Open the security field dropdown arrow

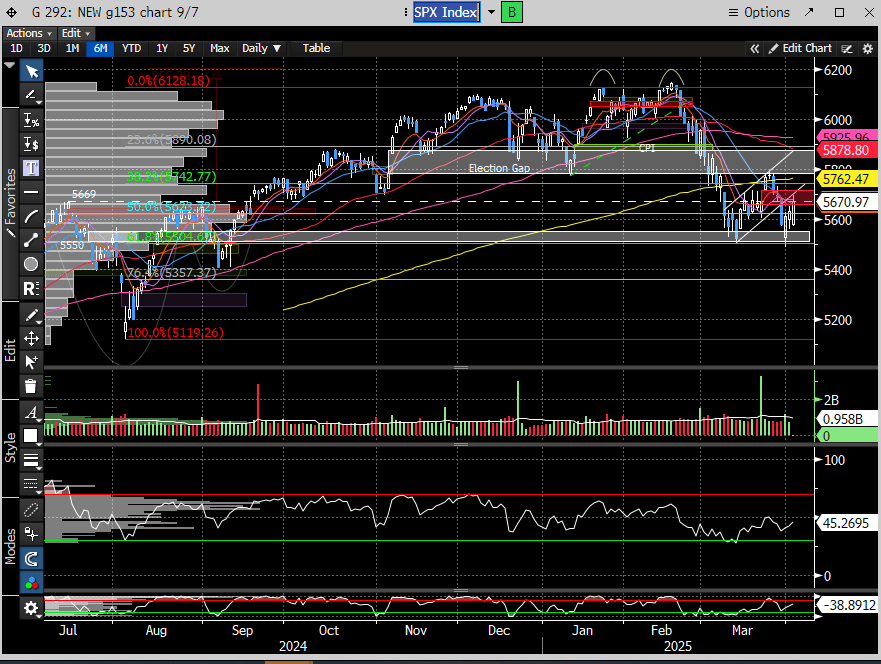click(x=491, y=12)
